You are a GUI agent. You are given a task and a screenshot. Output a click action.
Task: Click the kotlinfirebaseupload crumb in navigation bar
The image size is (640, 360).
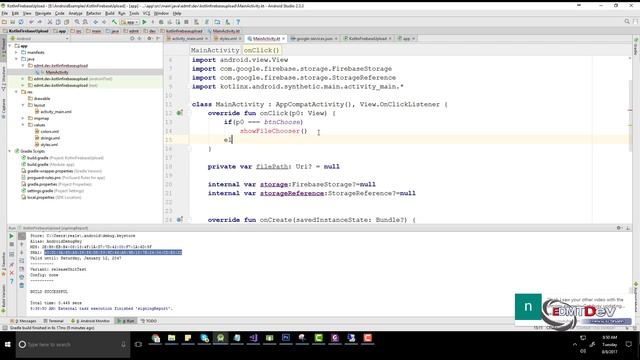pyautogui.click(x=182, y=31)
